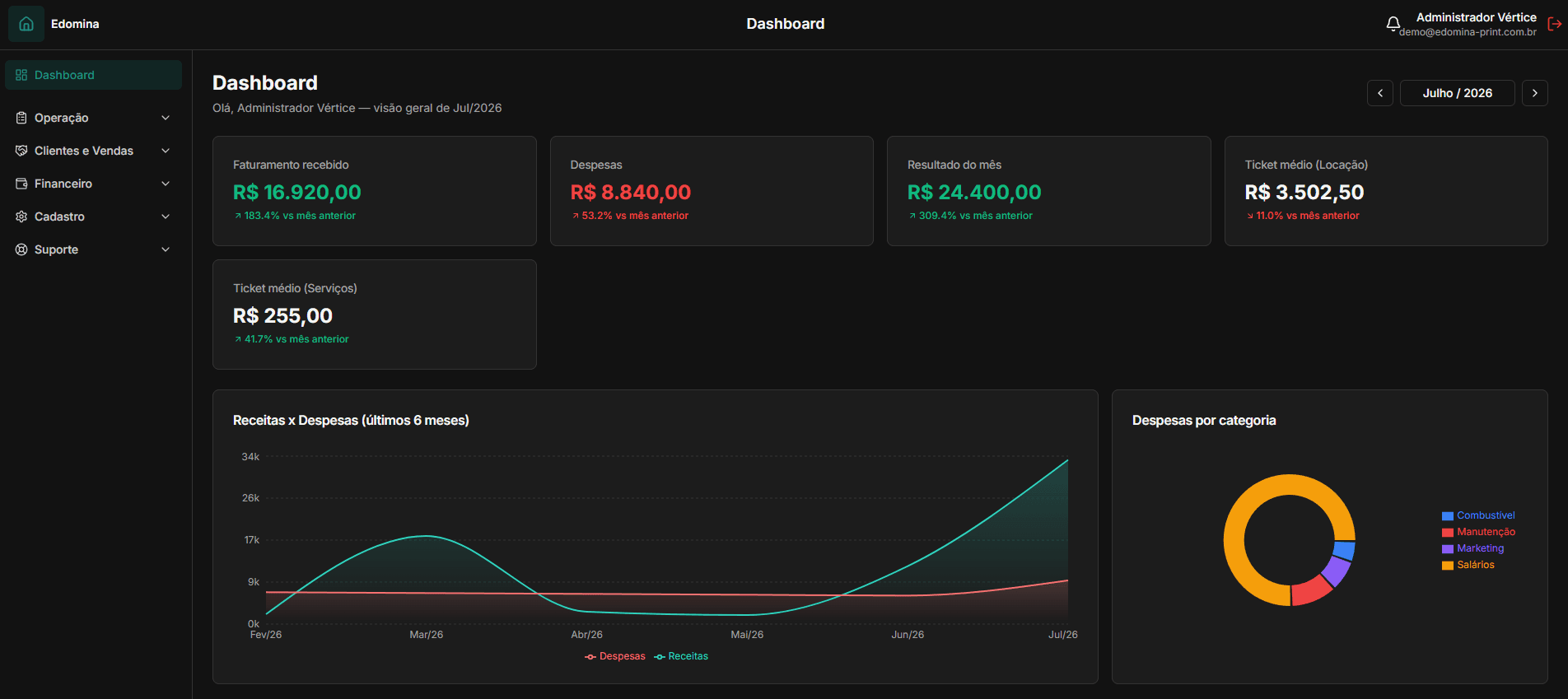
Task: Go to next month with right arrow
Action: 1535,93
